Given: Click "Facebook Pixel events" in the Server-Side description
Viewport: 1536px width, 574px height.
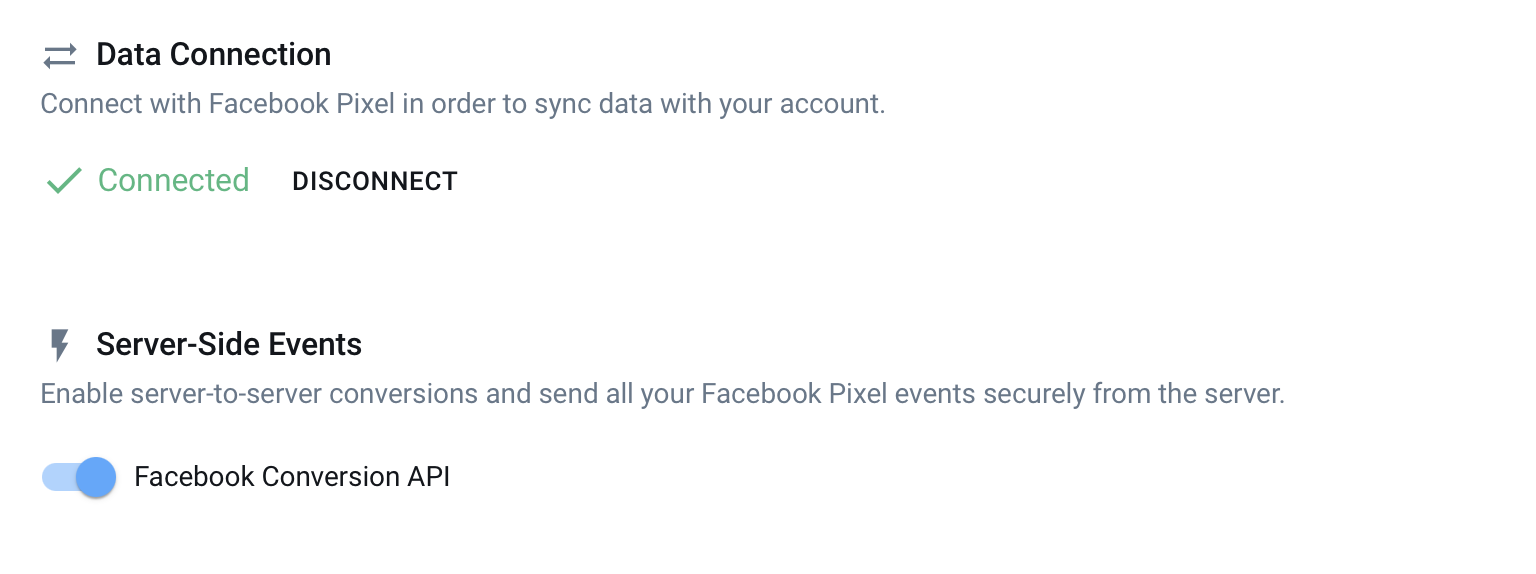Looking at the screenshot, I should (x=838, y=394).
